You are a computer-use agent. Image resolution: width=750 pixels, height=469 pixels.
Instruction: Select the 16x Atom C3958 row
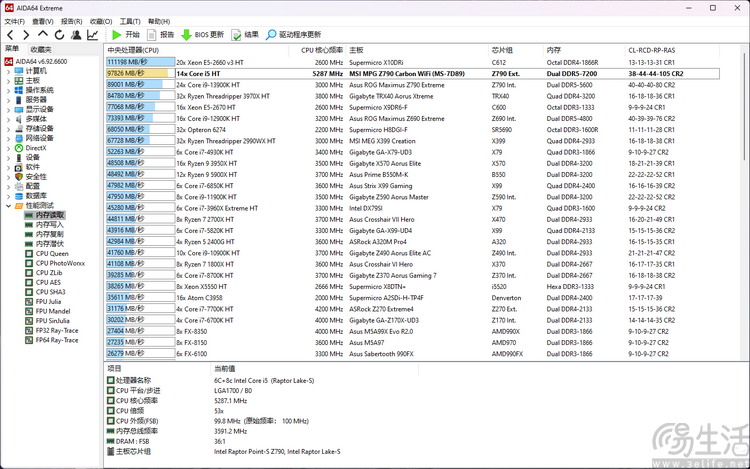[x=412, y=298]
